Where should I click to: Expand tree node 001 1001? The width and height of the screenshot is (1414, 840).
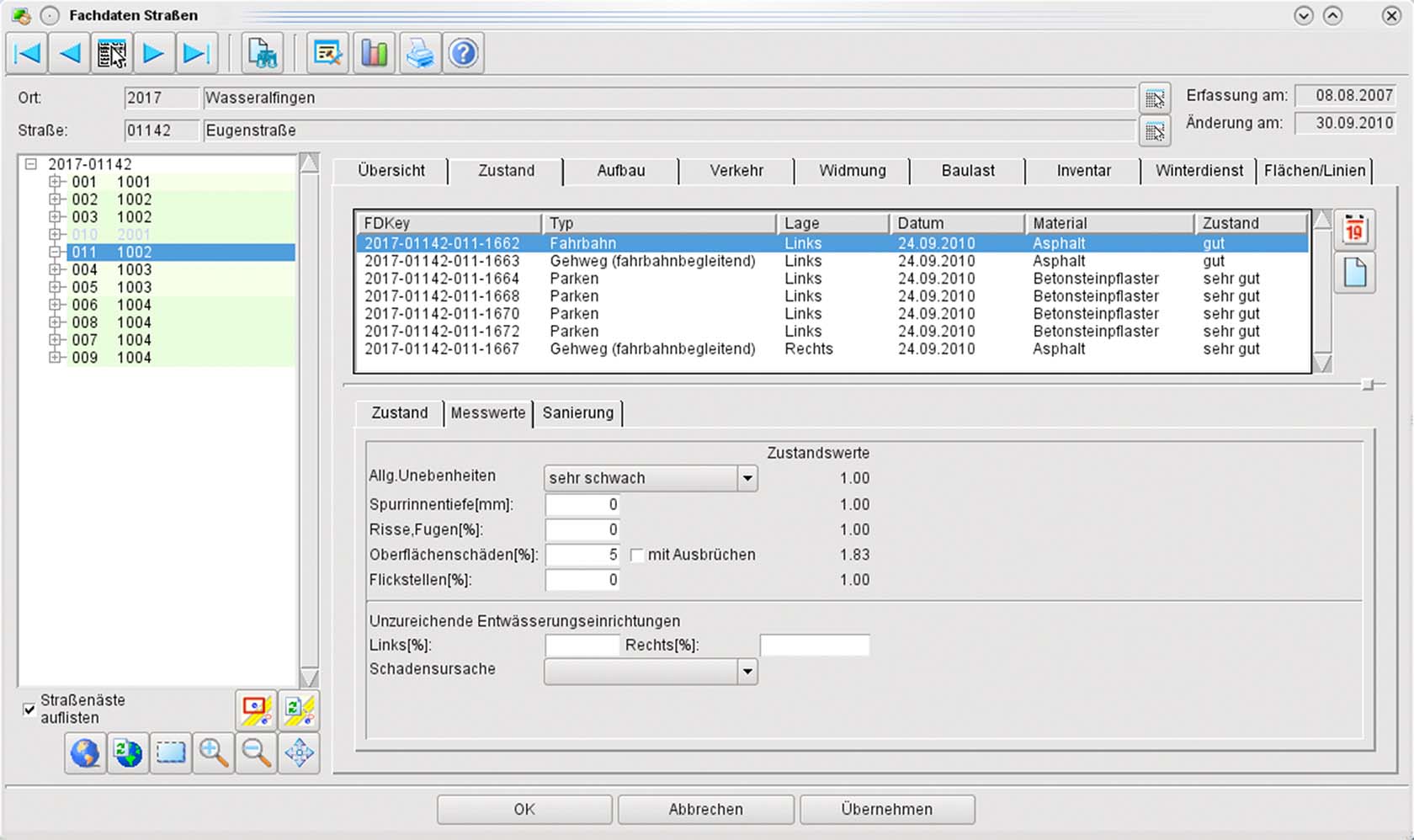pos(56,182)
